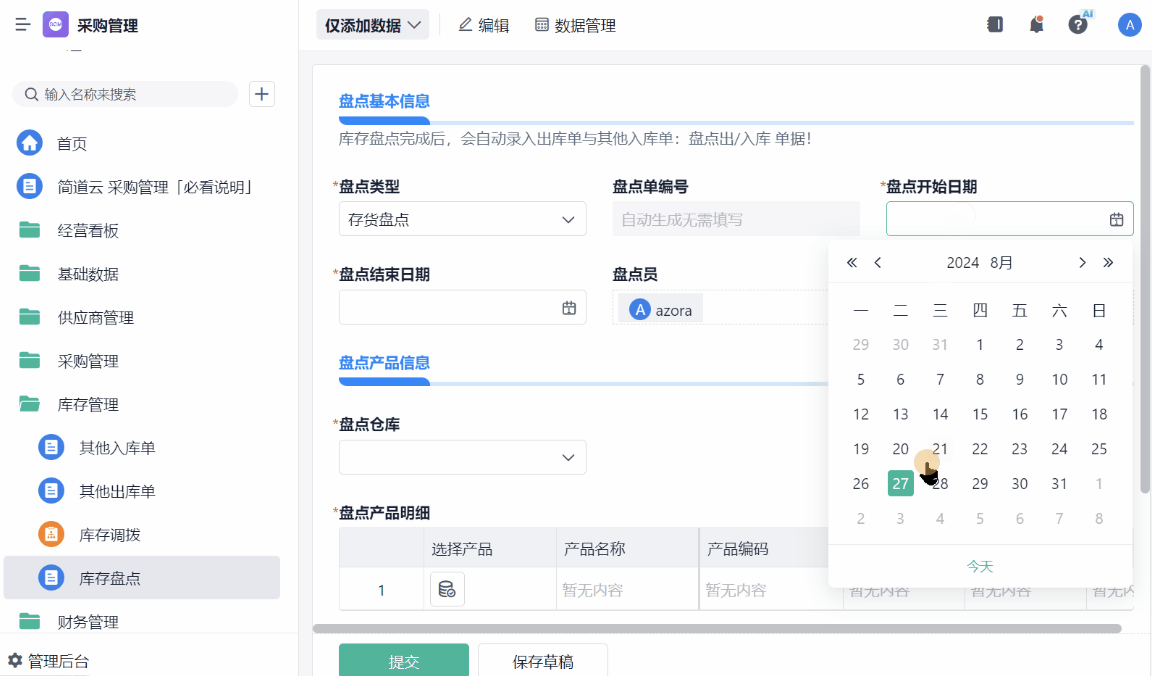Focus the sidebar 输入名称来搜索 box
Screen dimensions: 1152x676
(125, 94)
